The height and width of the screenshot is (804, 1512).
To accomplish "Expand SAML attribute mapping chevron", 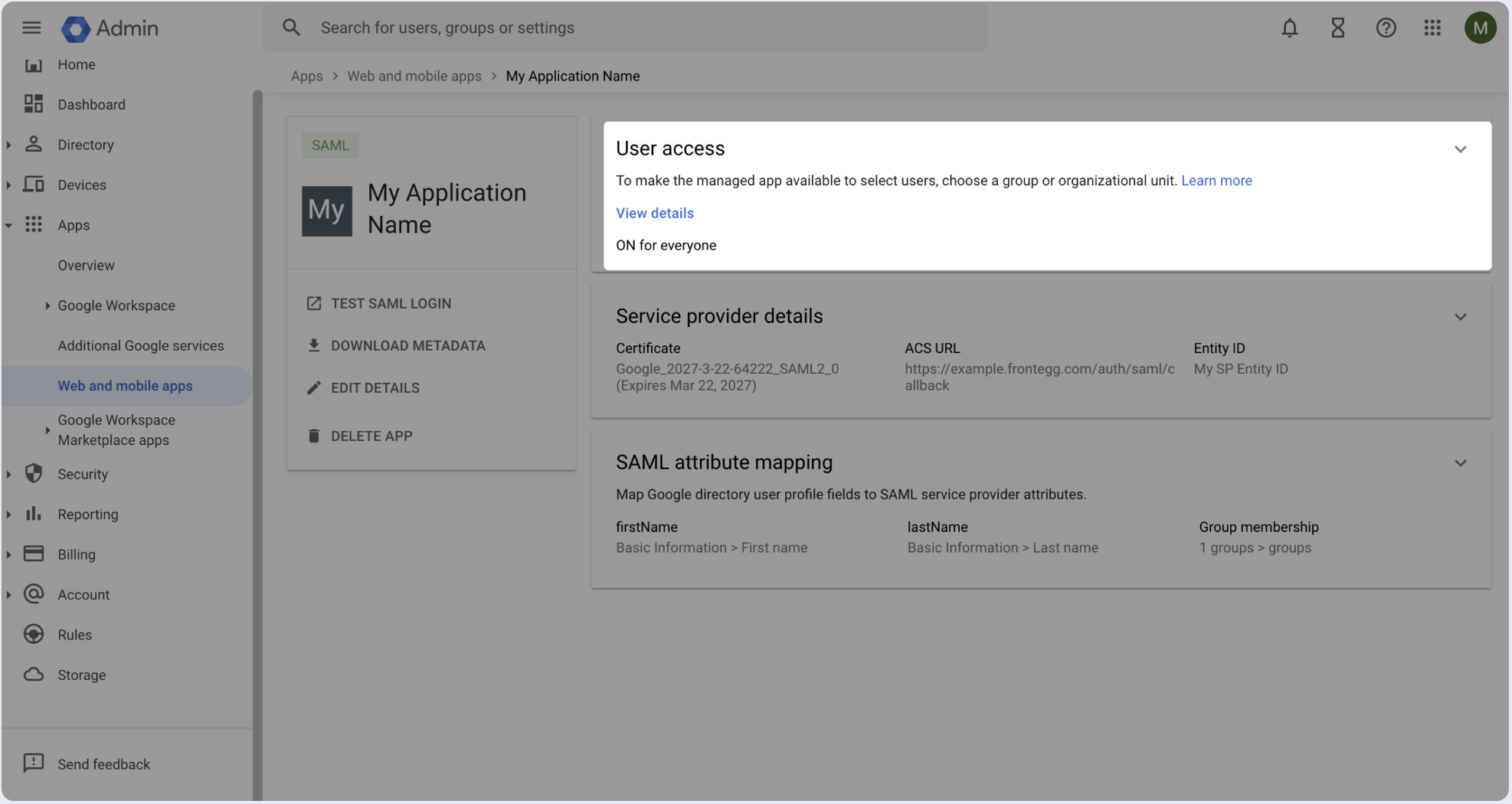I will (x=1460, y=463).
